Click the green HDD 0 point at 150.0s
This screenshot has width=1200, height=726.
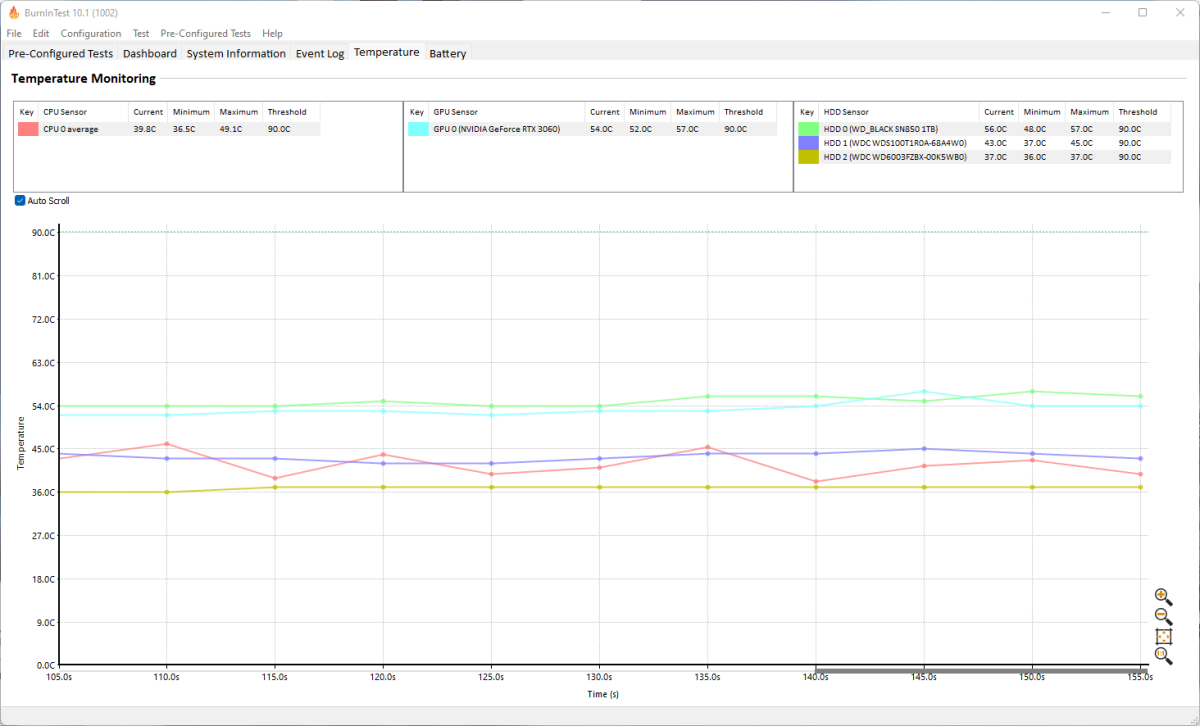tap(1032, 392)
